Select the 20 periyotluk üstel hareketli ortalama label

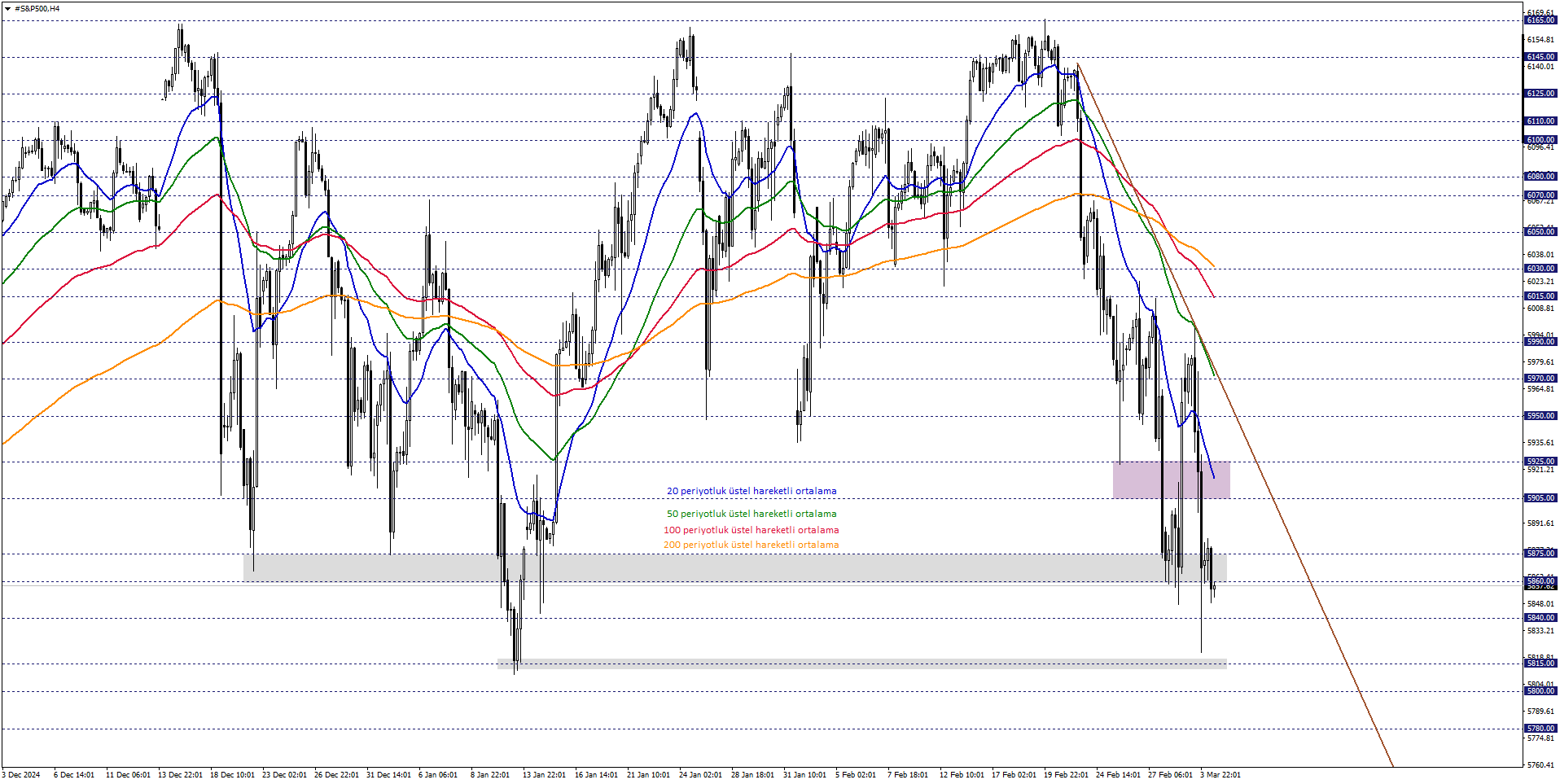(752, 491)
